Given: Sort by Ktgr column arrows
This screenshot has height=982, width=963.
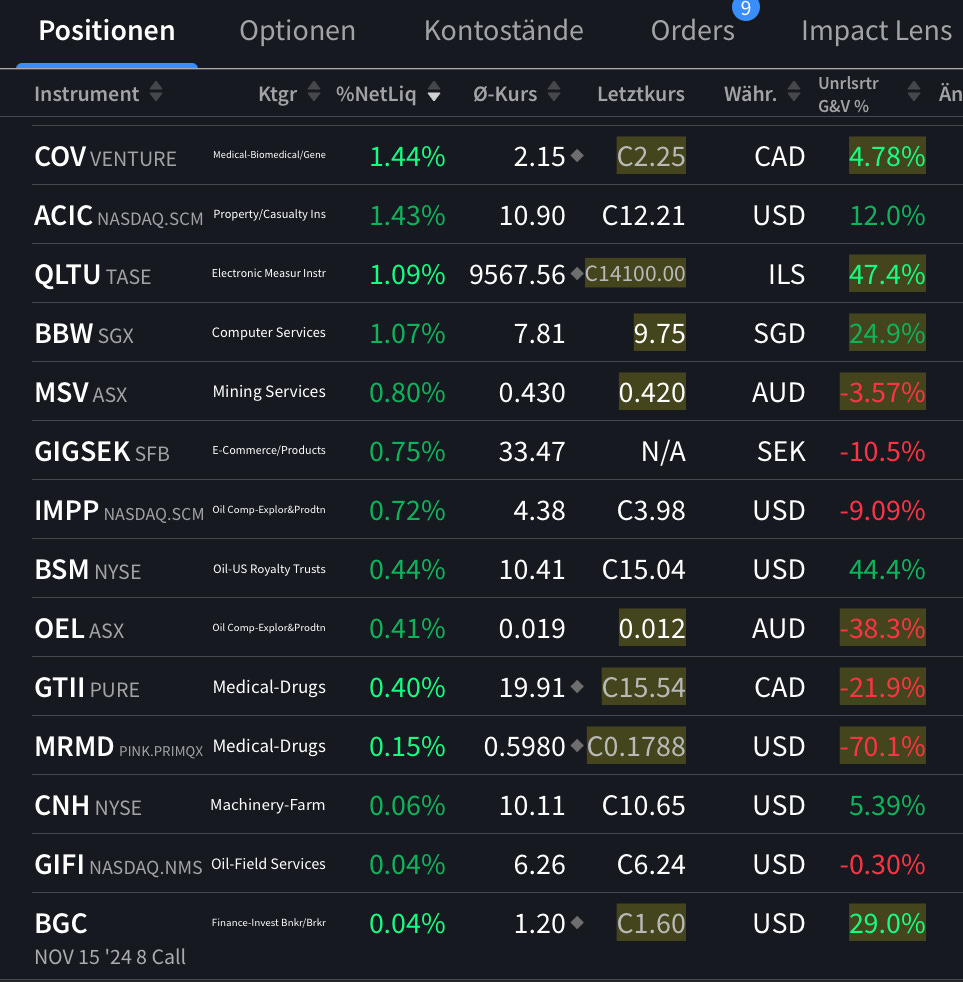Looking at the screenshot, I should tap(314, 92).
